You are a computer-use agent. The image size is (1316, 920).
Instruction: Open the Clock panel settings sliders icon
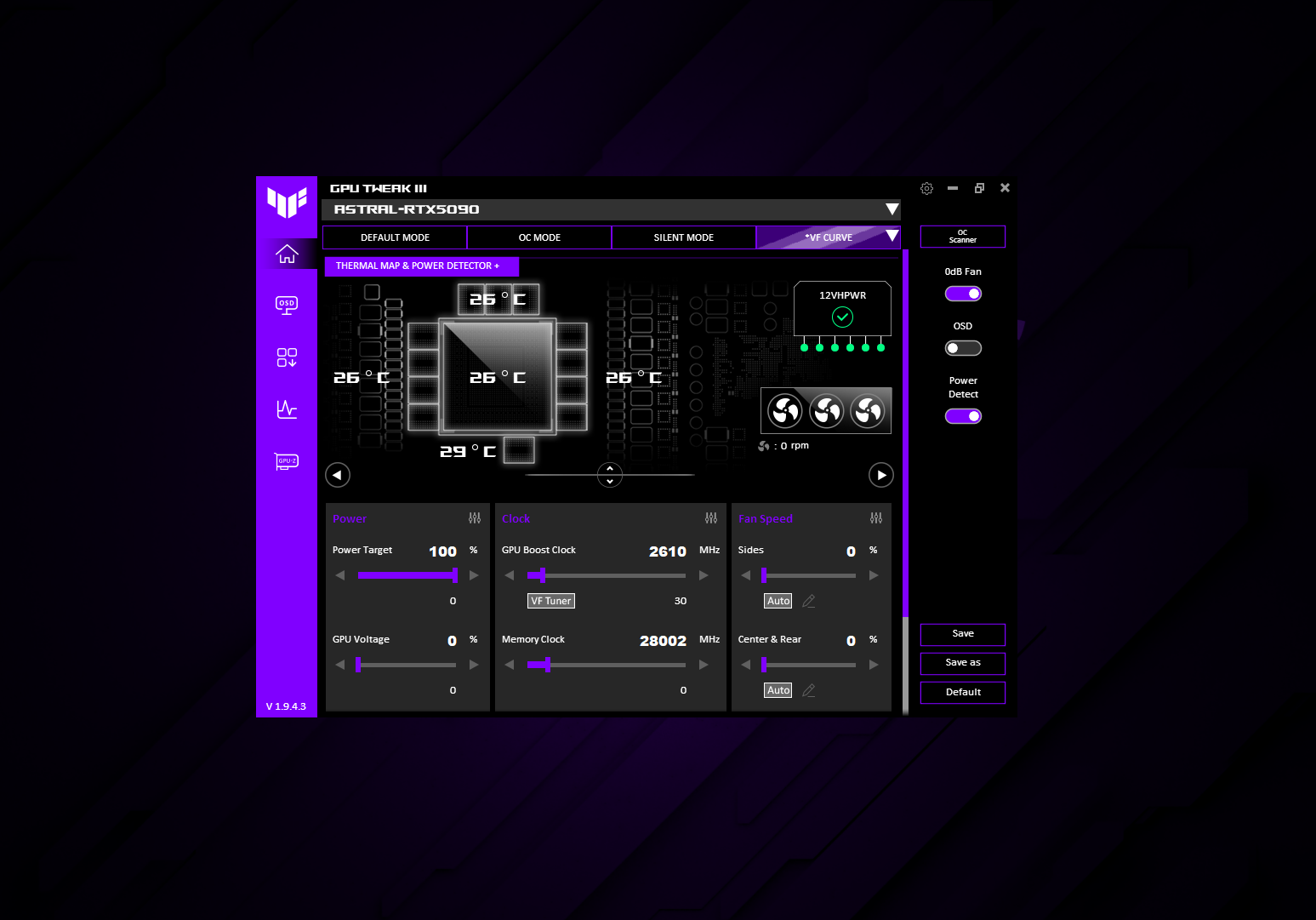click(711, 518)
